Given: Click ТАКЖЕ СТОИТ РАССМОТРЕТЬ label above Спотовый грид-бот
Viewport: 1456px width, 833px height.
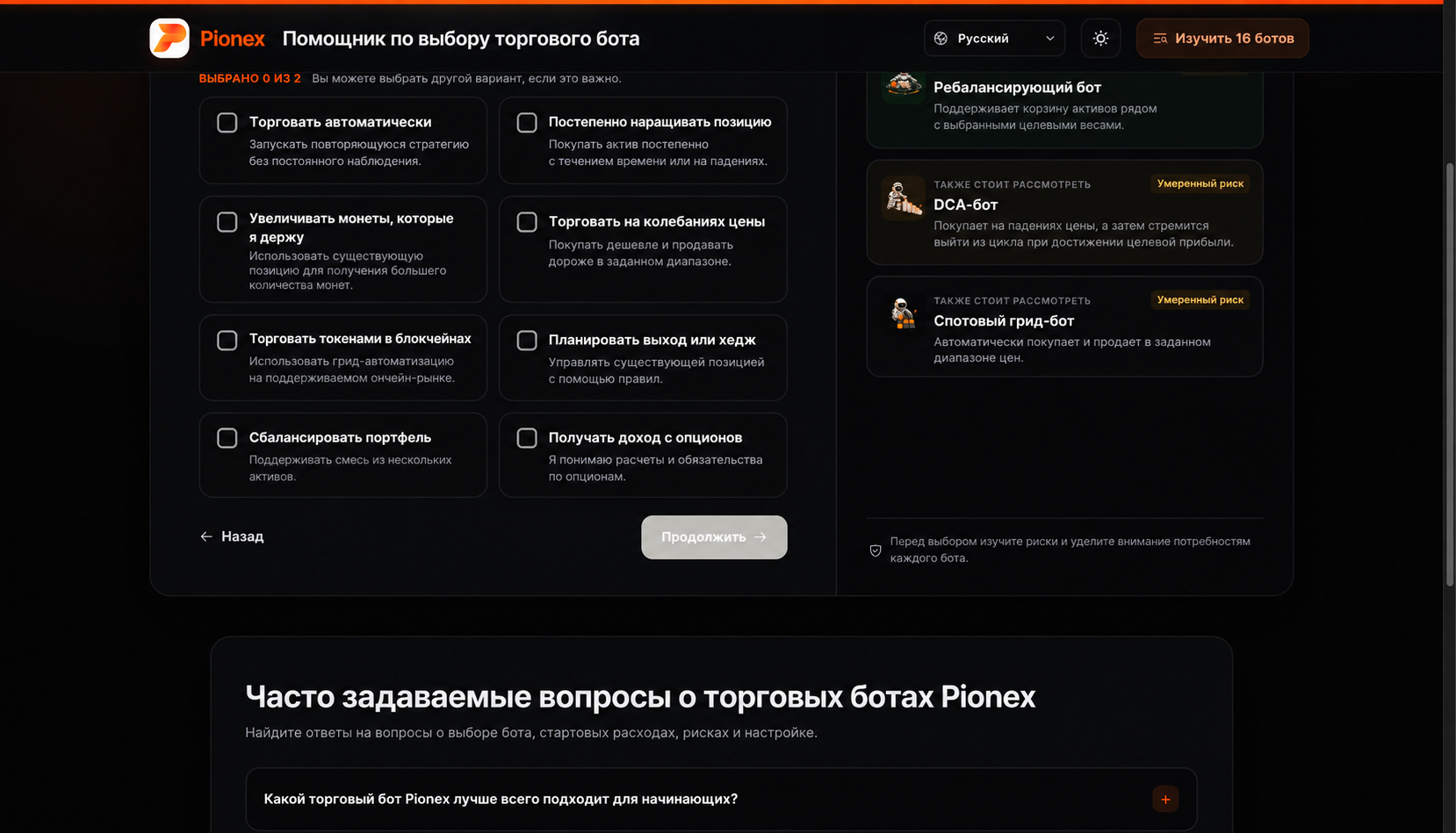Looking at the screenshot, I should coord(1012,301).
